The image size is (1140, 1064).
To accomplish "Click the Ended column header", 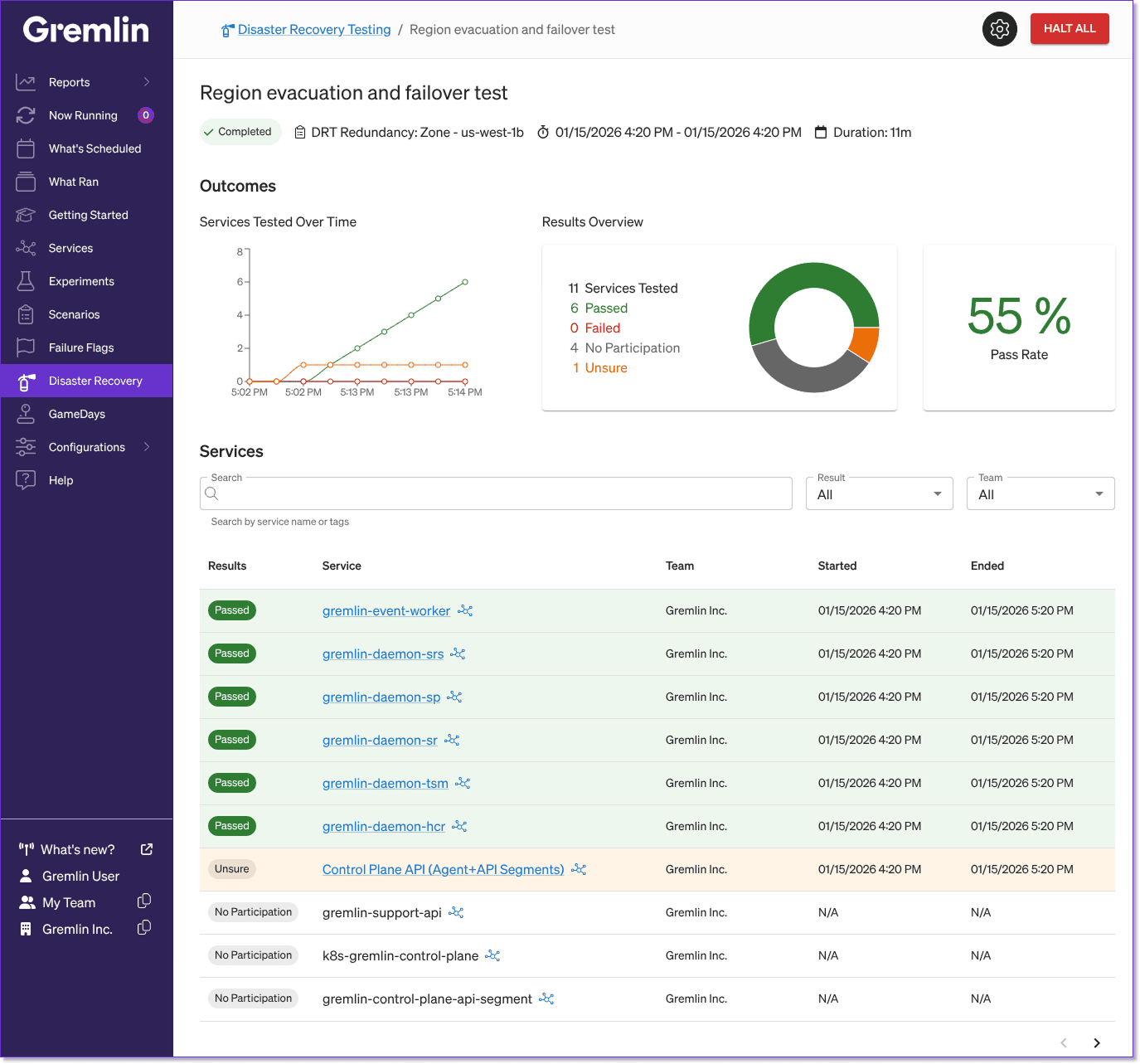I will point(987,566).
